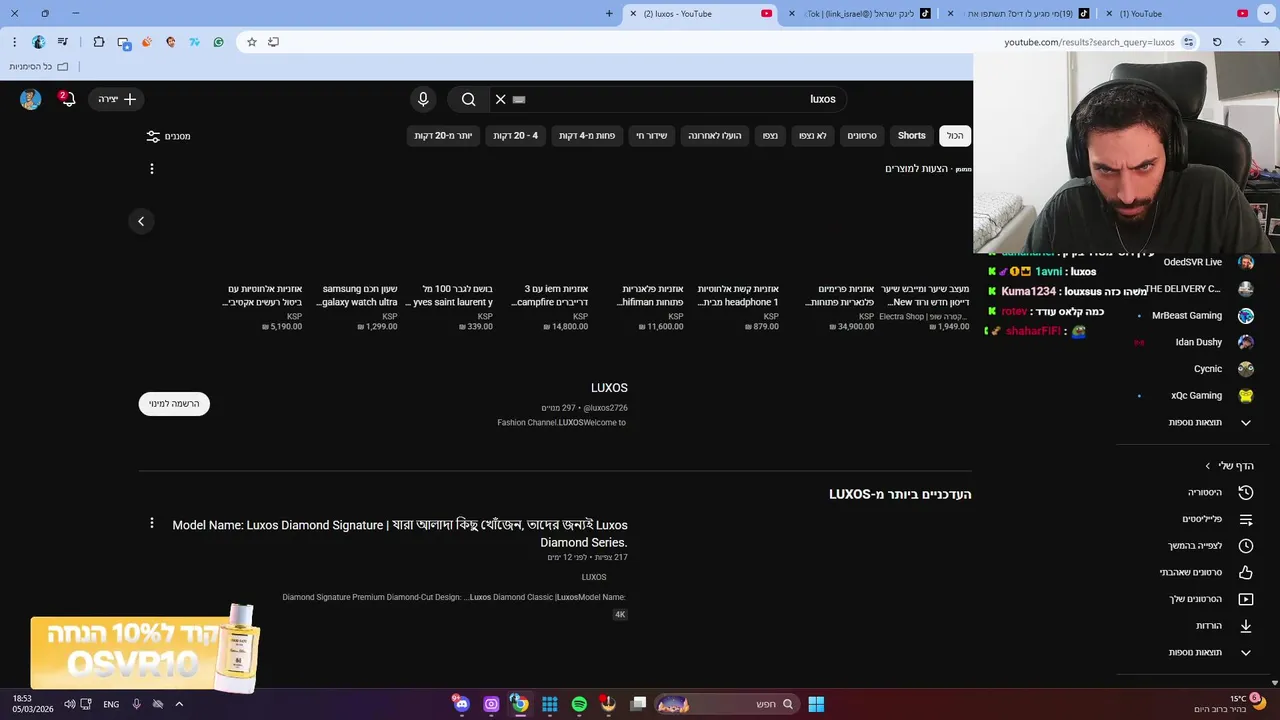The height and width of the screenshot is (720, 1280).
Task: Open xQc Gaming subscription
Action: (1195, 396)
